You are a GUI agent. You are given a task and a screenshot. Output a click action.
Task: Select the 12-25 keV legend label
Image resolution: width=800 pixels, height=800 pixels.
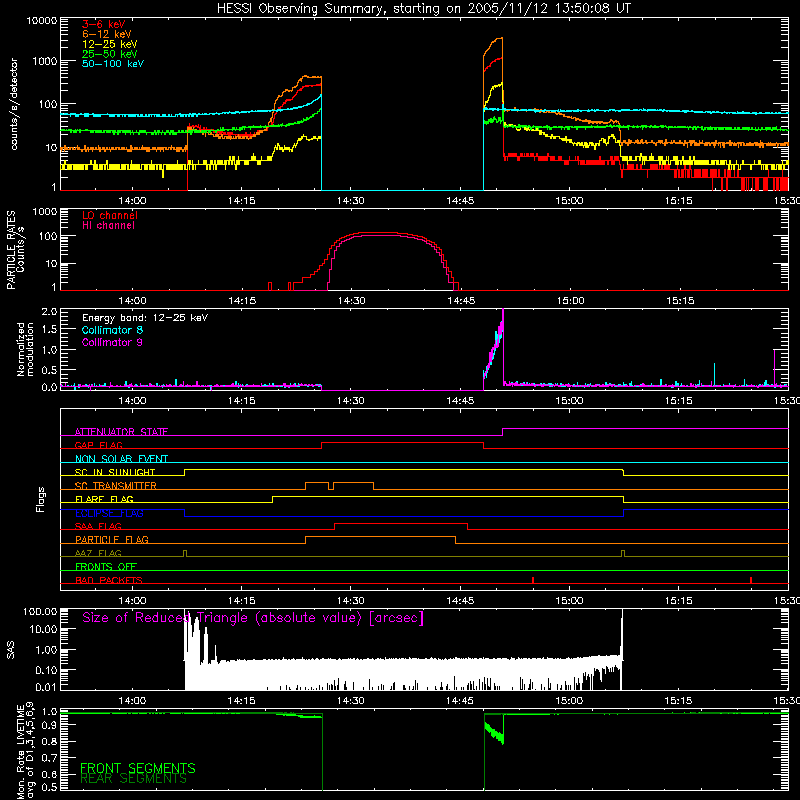point(110,44)
